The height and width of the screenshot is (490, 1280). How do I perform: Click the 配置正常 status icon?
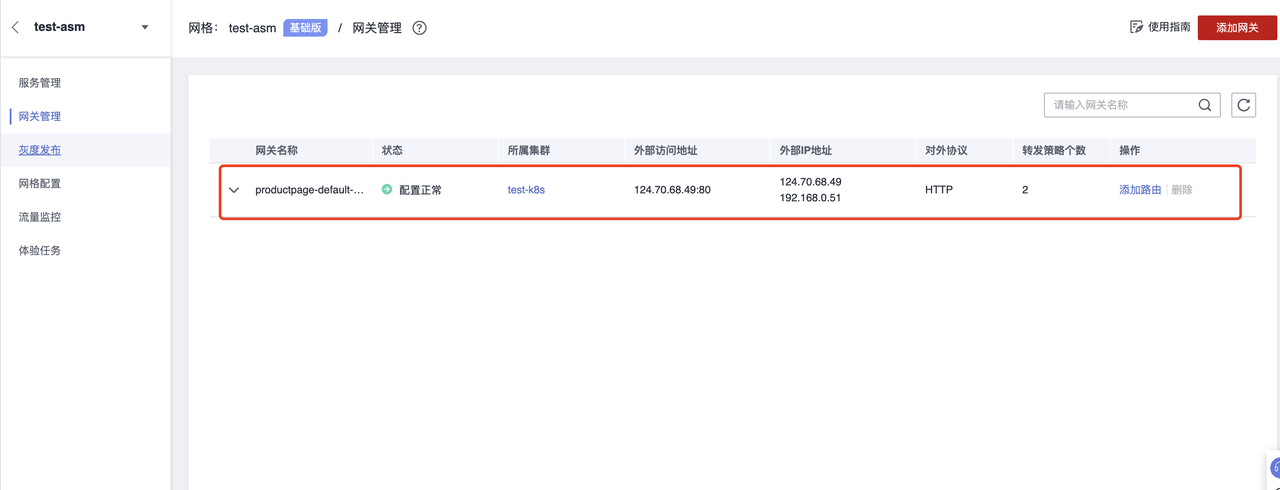387,189
